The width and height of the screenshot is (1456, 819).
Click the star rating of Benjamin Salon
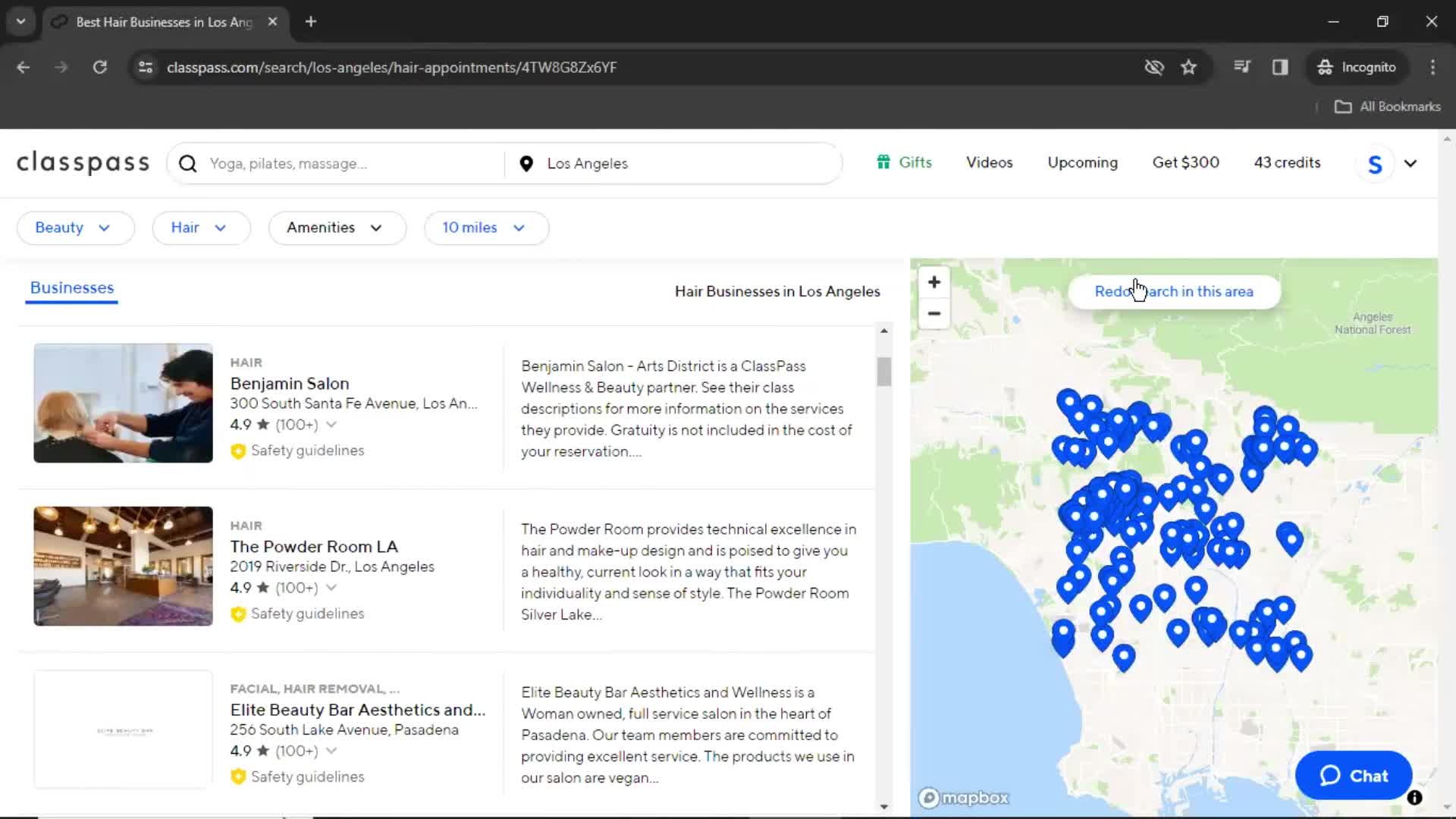tap(263, 425)
